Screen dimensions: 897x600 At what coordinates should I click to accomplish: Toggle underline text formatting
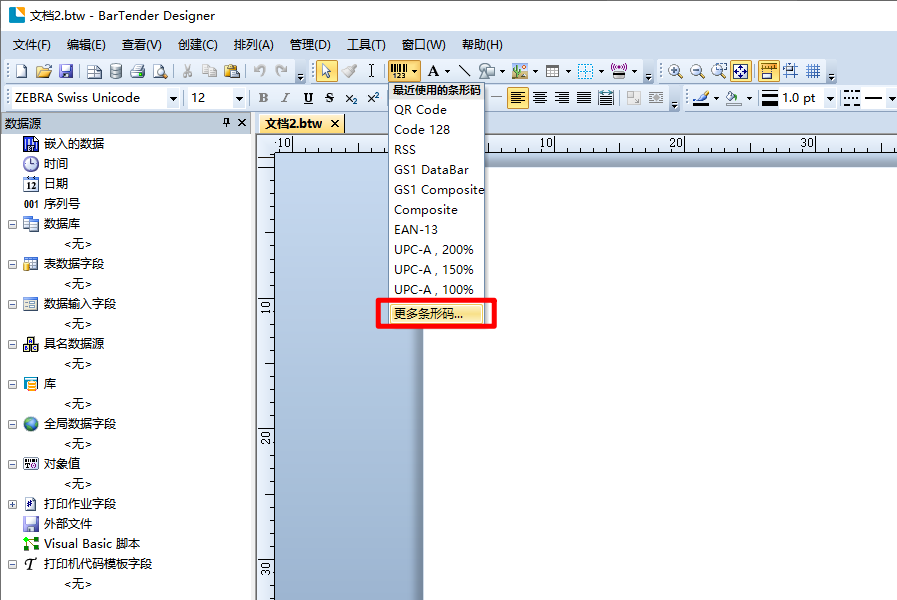[307, 98]
